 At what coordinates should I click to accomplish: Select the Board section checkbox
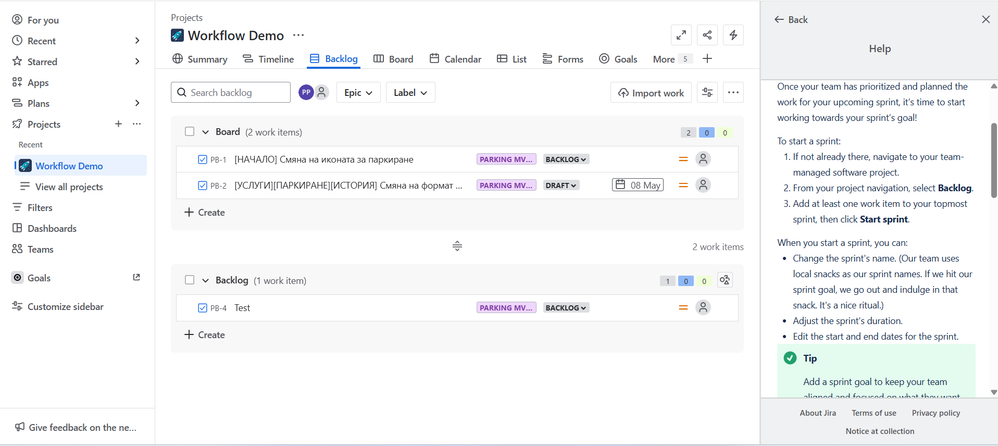(x=189, y=132)
